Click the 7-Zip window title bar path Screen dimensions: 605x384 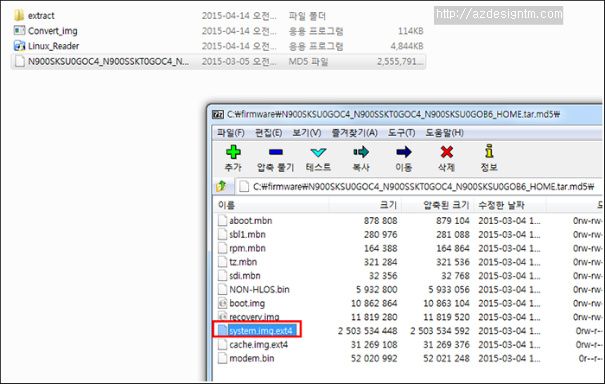click(393, 115)
